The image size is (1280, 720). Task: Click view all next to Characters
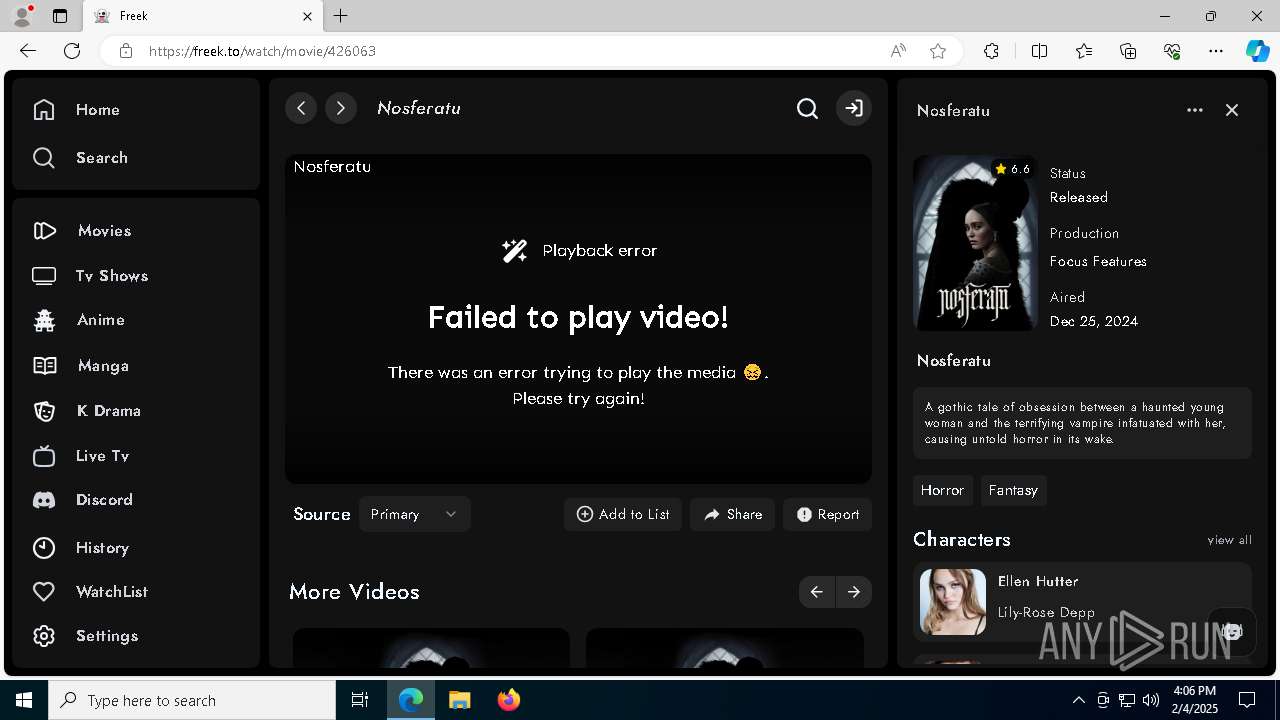pos(1229,540)
